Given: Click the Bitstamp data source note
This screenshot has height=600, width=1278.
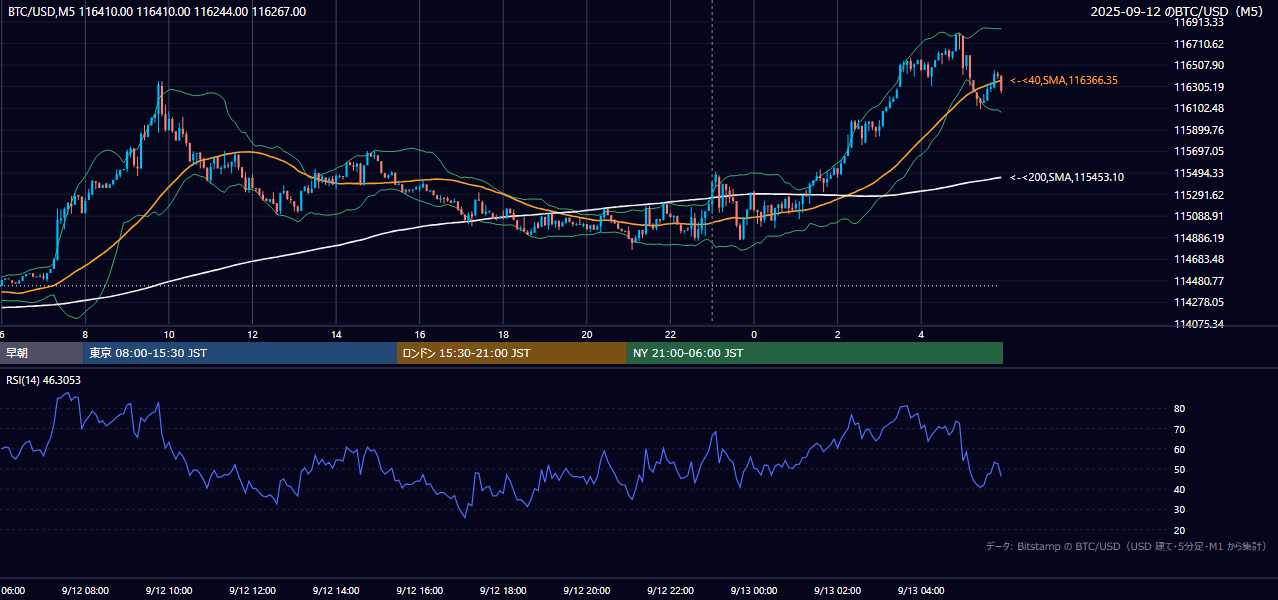Looking at the screenshot, I should pos(1126,546).
